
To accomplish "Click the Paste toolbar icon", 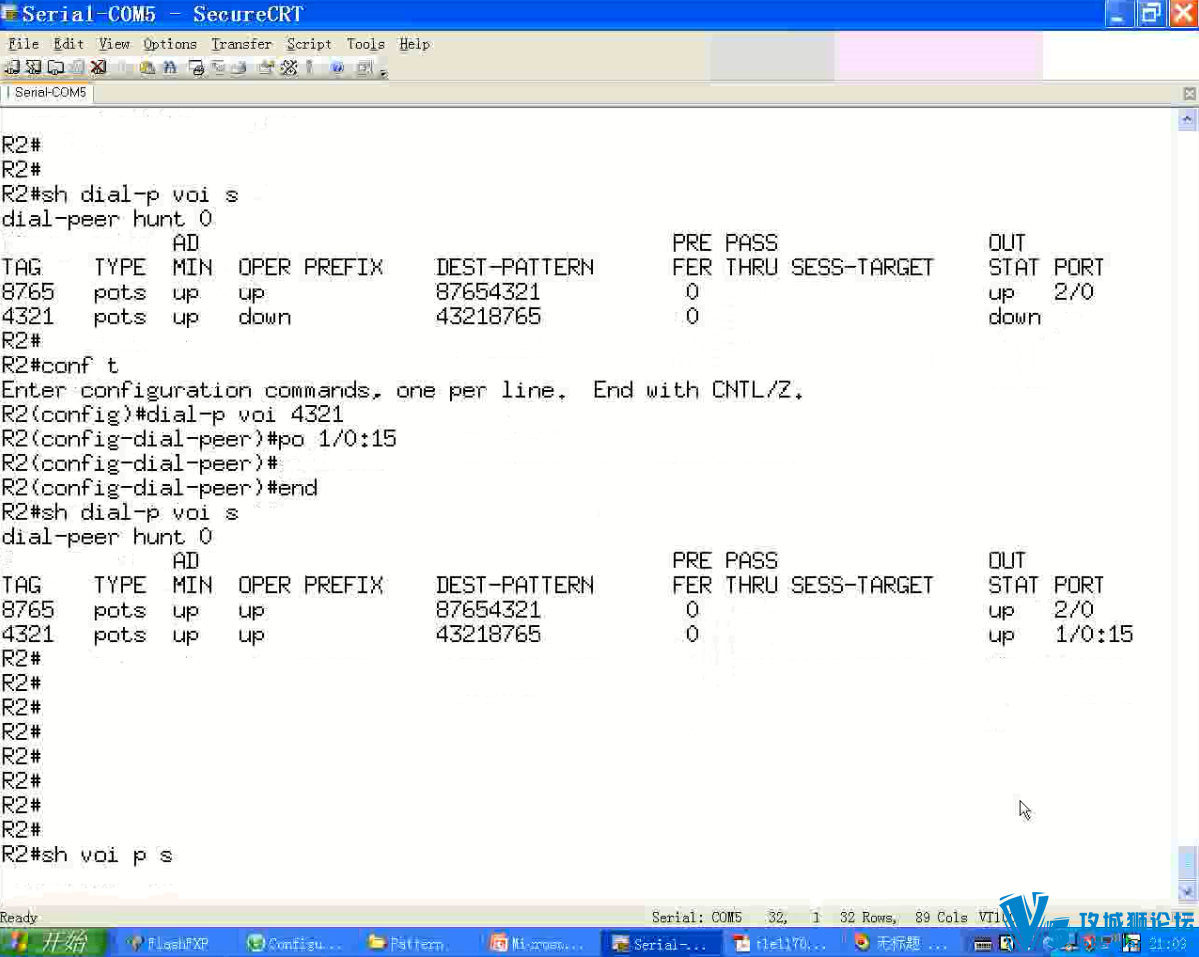I will point(147,67).
